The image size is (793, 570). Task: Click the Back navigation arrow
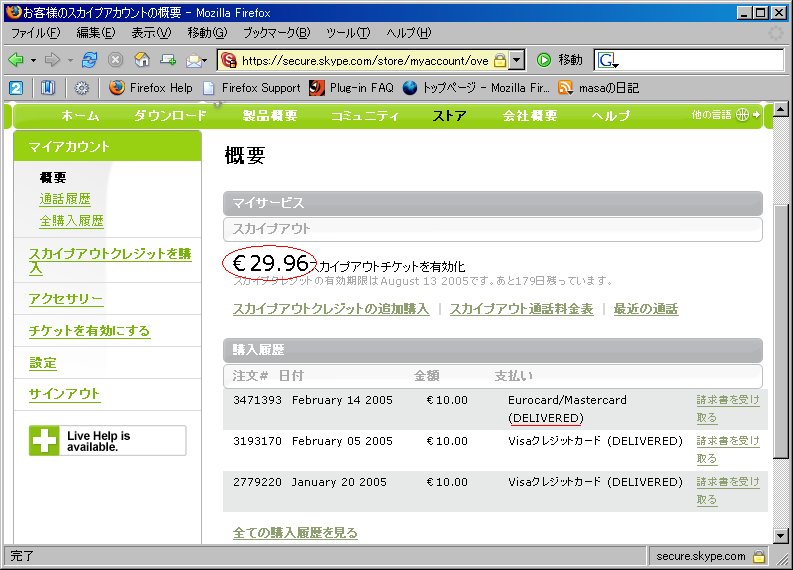point(17,60)
